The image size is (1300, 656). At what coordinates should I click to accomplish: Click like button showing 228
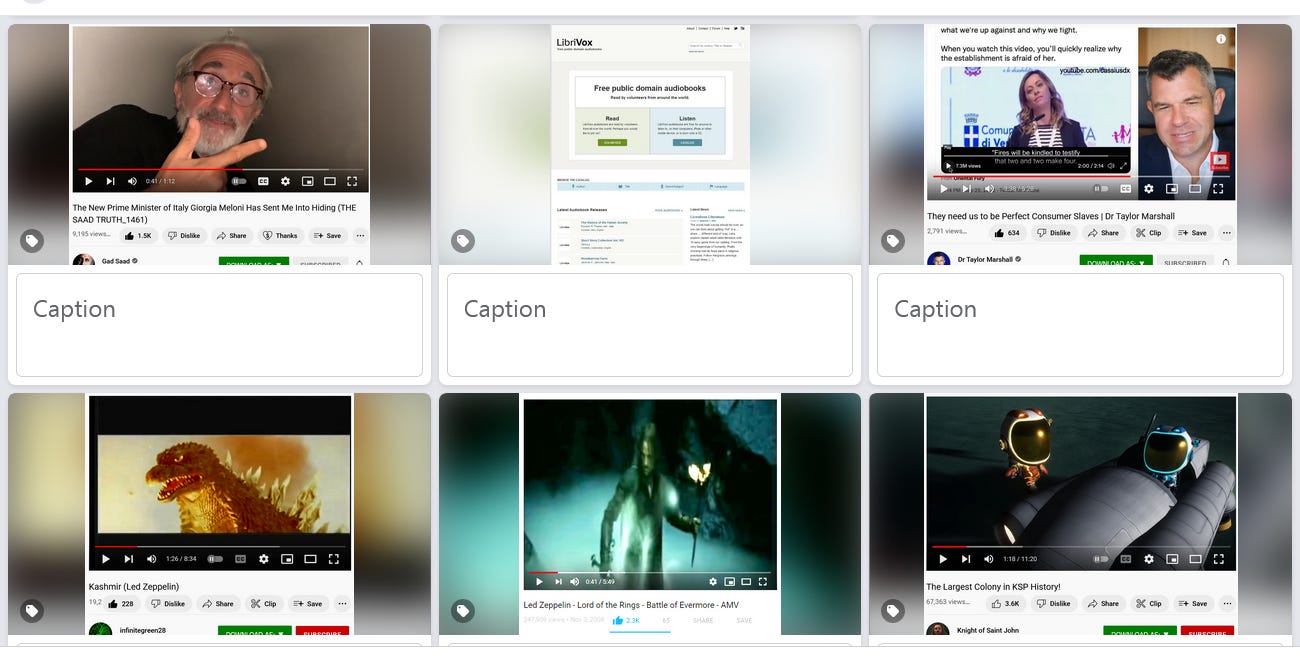coord(123,604)
